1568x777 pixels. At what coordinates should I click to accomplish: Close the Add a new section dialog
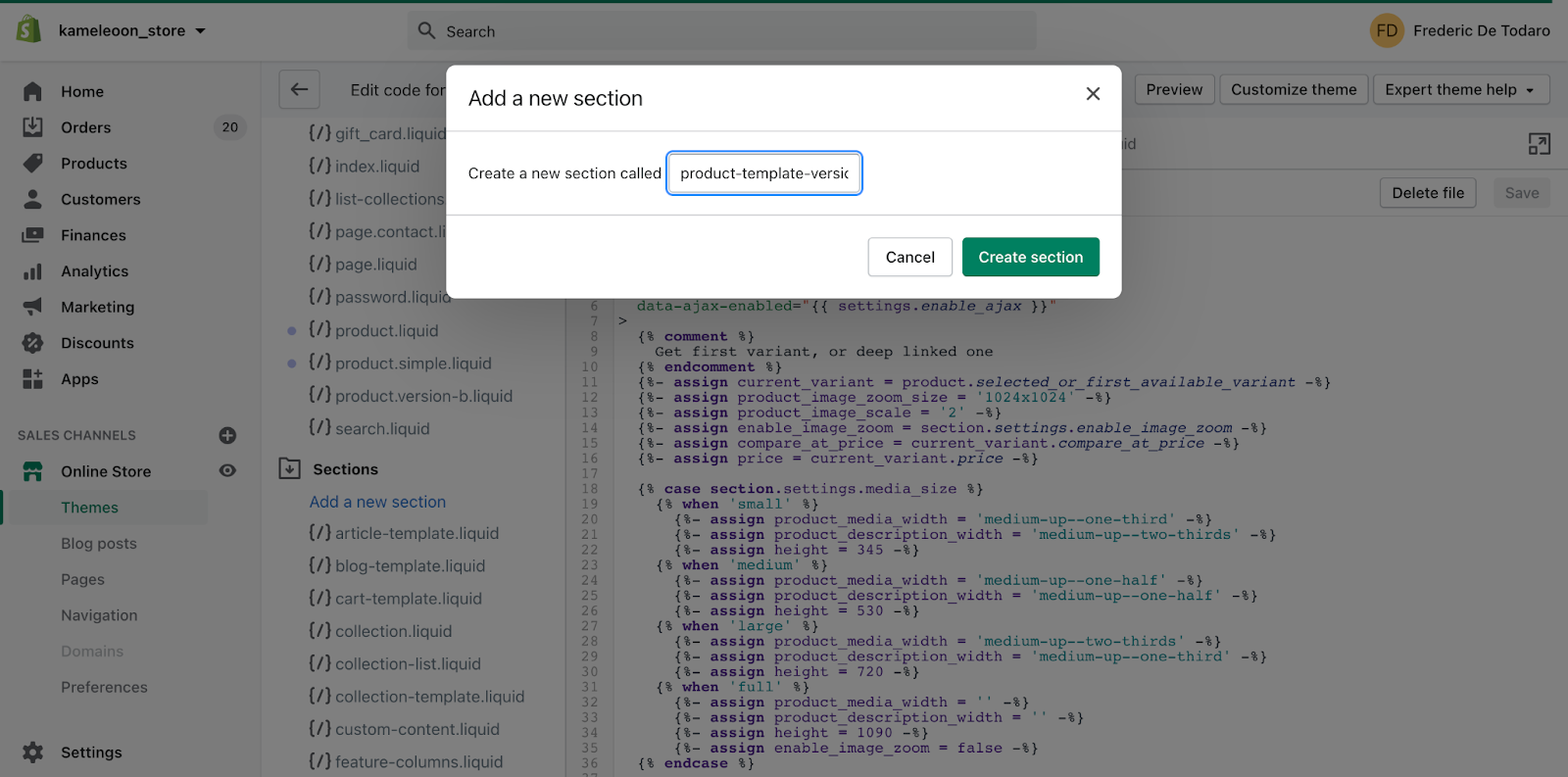1093,94
